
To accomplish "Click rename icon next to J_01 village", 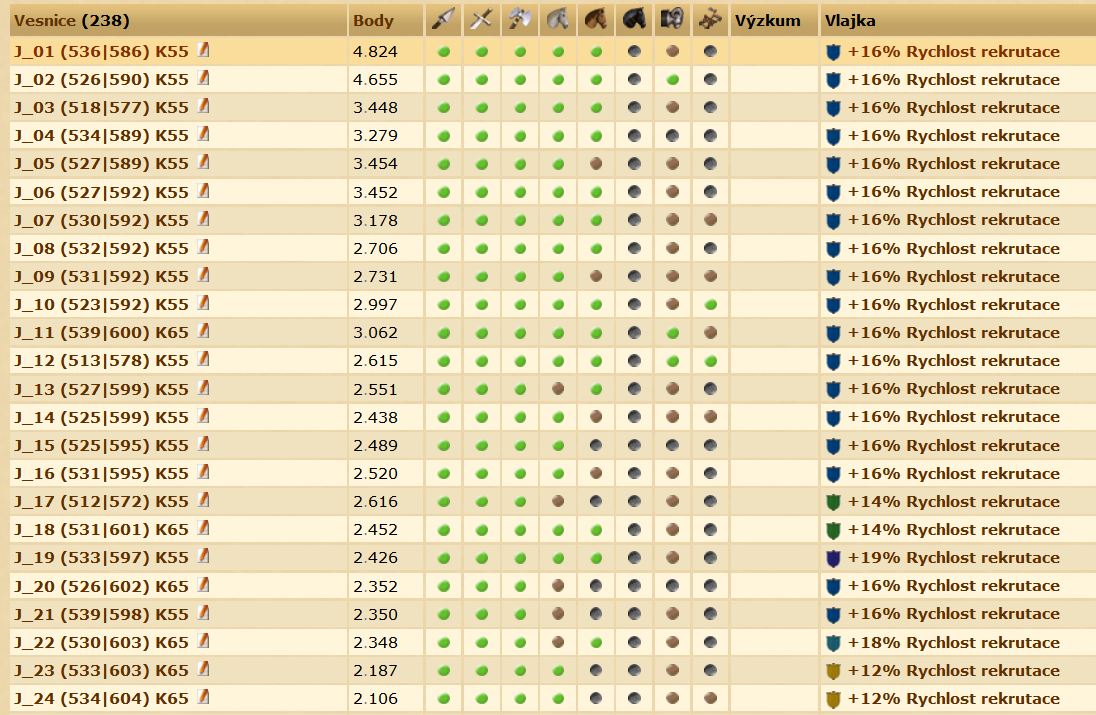I will point(203,50).
